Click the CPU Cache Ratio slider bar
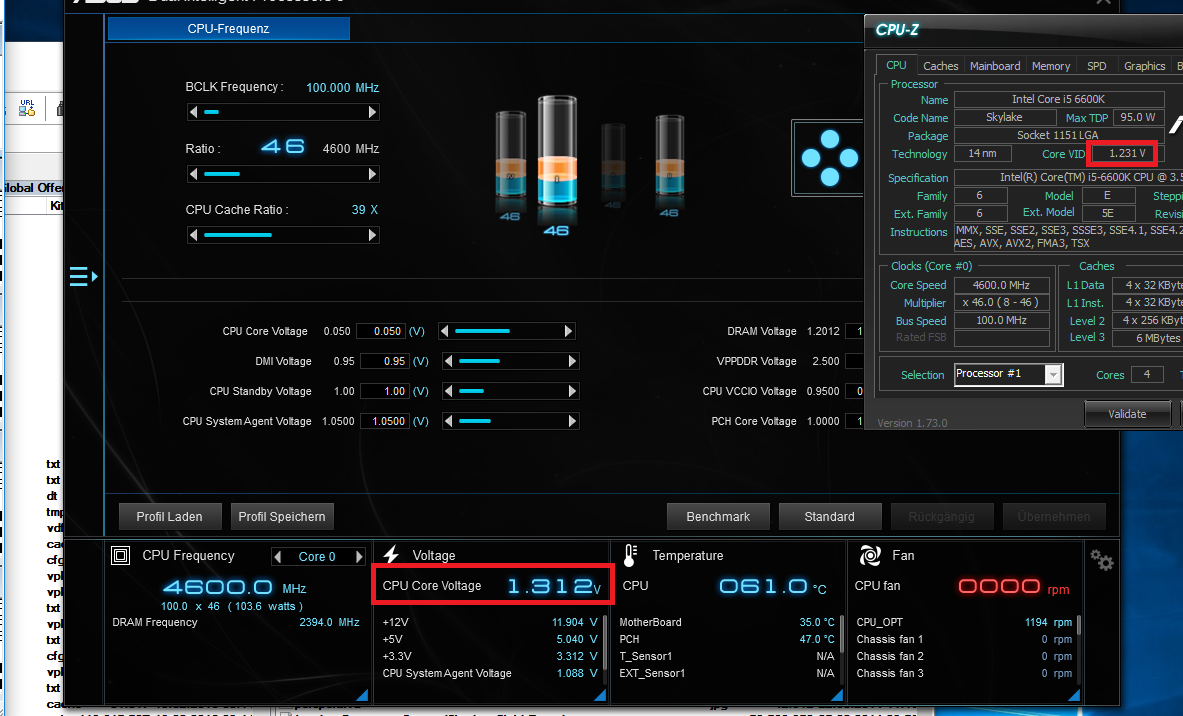 click(x=283, y=235)
